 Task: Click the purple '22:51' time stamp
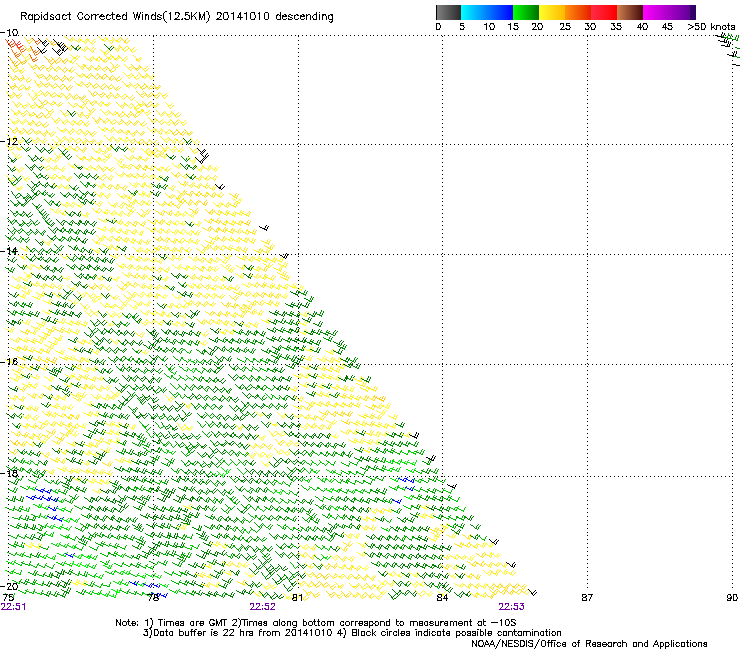(14, 607)
